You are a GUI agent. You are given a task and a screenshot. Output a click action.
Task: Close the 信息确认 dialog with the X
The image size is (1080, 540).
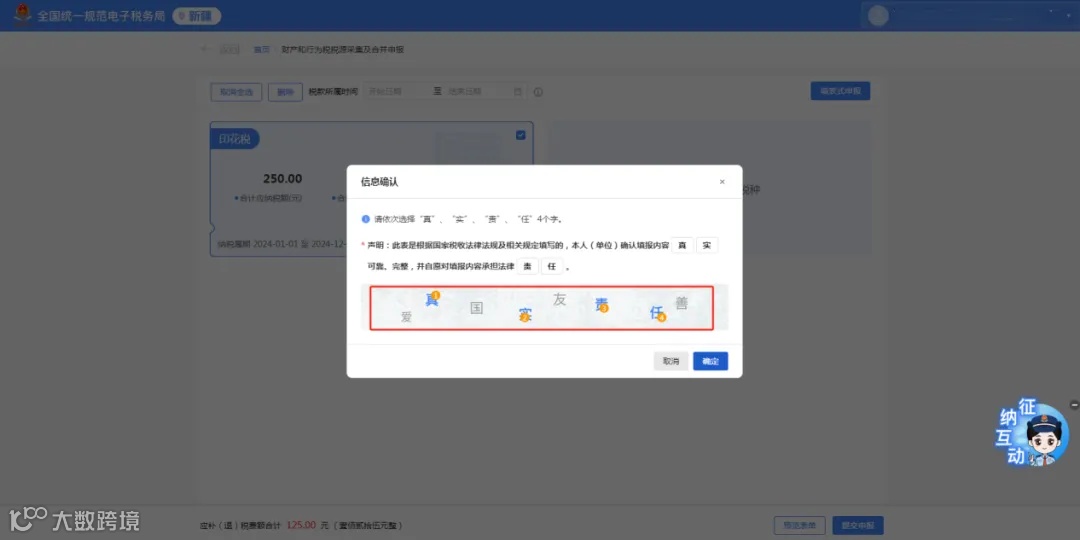pos(722,182)
